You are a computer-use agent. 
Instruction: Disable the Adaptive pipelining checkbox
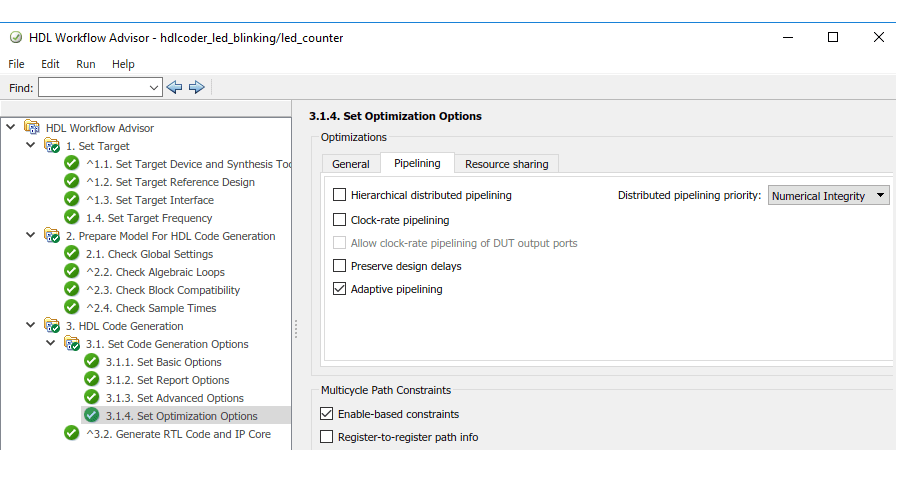click(340, 290)
